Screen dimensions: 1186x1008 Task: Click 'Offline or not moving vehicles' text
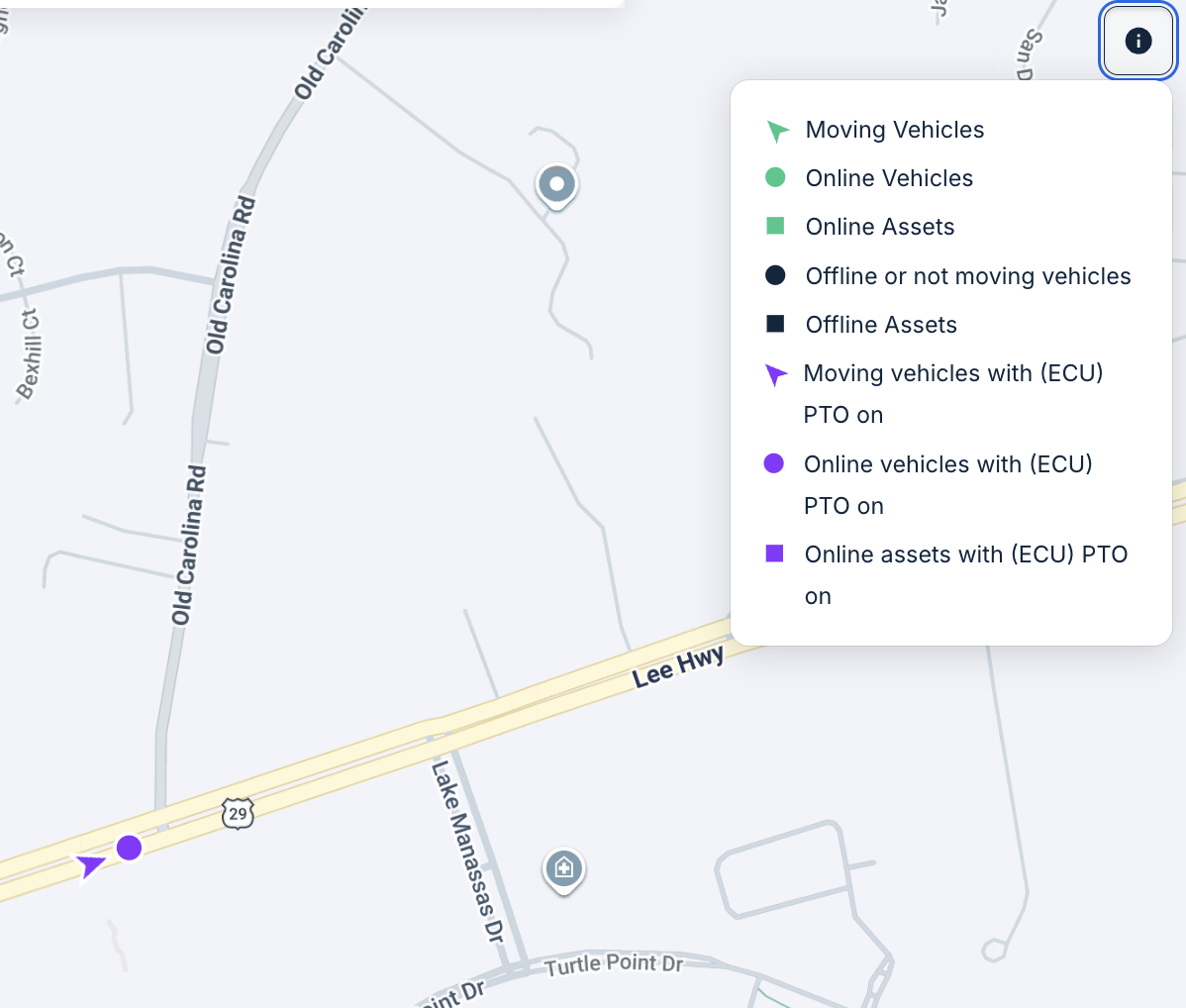pyautogui.click(x=968, y=276)
